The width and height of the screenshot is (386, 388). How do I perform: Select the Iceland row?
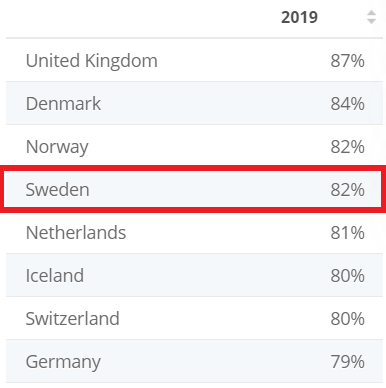pos(194,275)
